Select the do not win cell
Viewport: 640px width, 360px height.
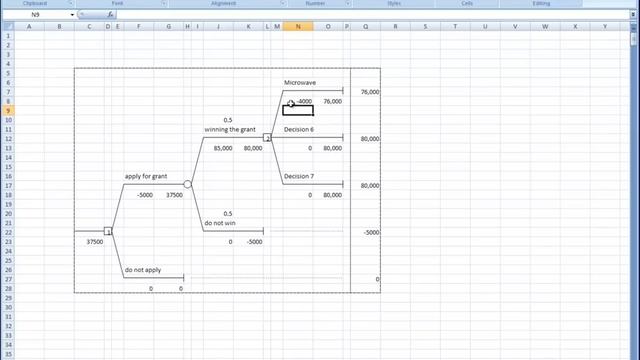[x=220, y=223]
